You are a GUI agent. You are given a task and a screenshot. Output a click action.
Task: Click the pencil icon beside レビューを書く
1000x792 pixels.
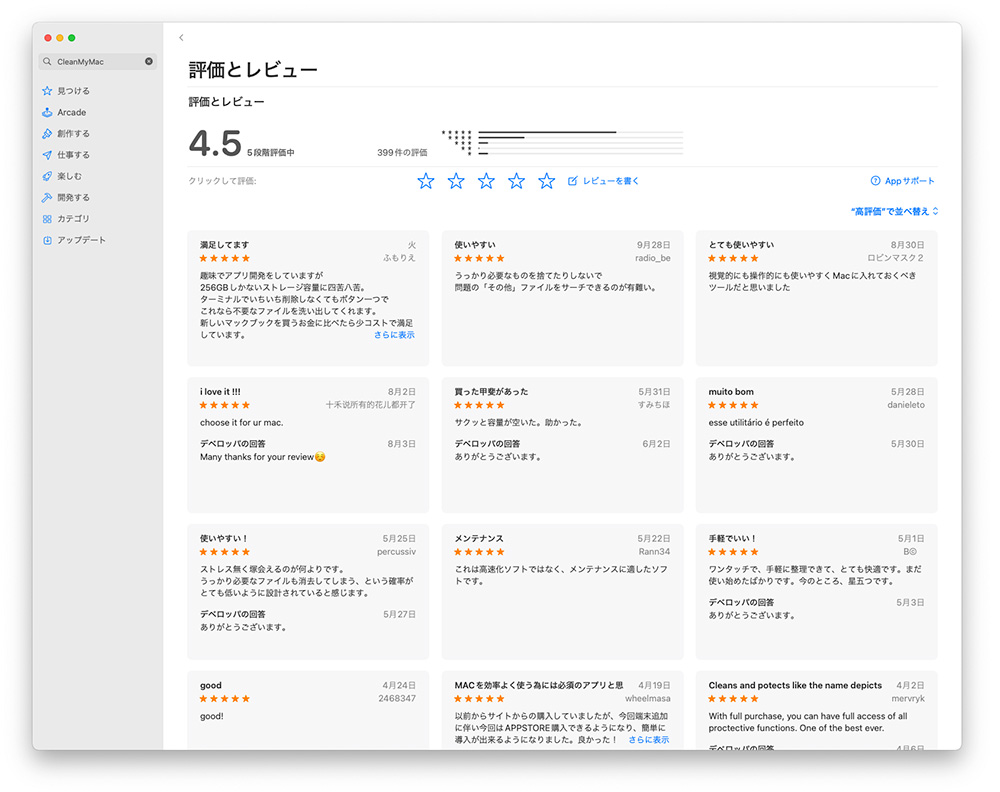coord(572,181)
